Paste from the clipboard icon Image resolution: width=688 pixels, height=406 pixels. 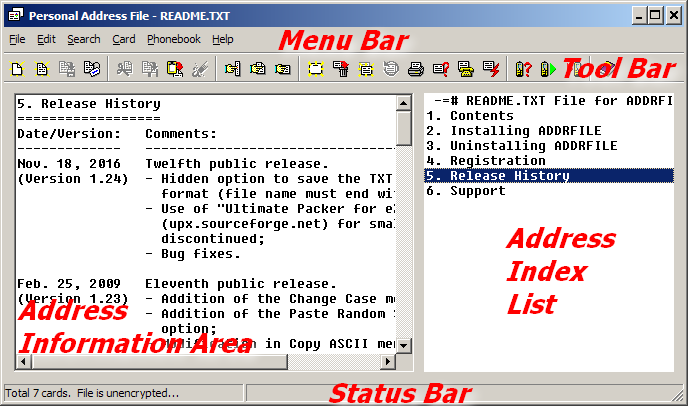coord(175,69)
